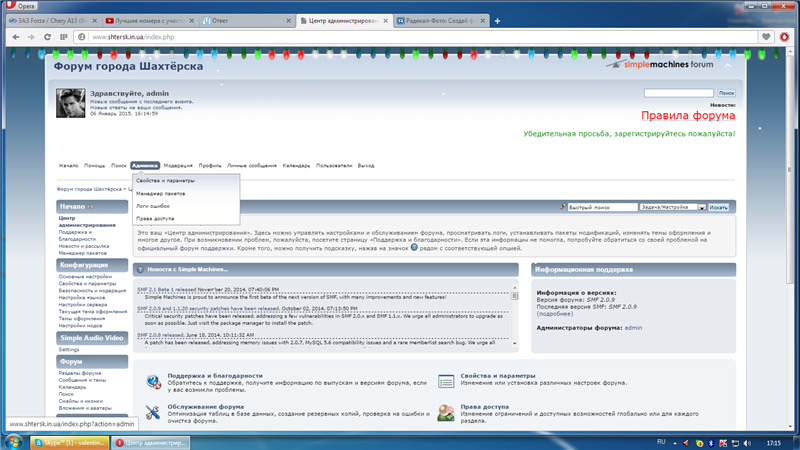
Task: Open the 'Задача/Настройка' search type dropdown
Action: 673,207
